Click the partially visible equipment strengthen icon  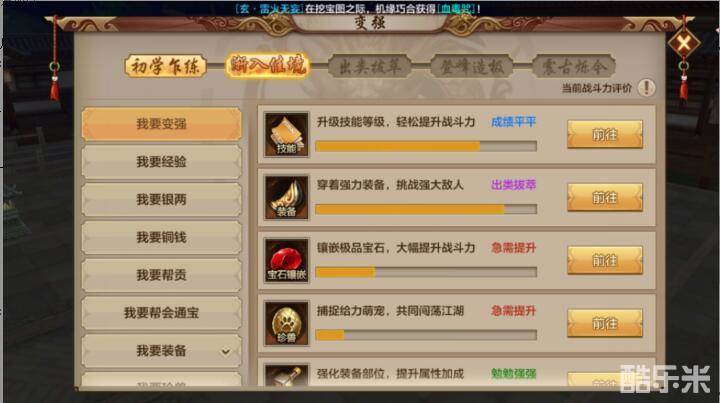(287, 375)
